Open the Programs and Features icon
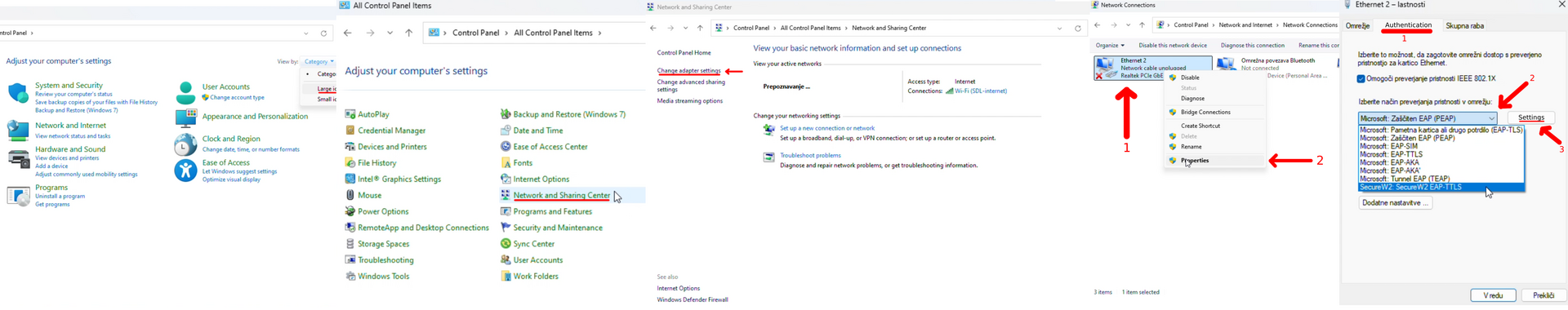Image resolution: width=1568 pixels, height=310 pixels. [x=506, y=211]
